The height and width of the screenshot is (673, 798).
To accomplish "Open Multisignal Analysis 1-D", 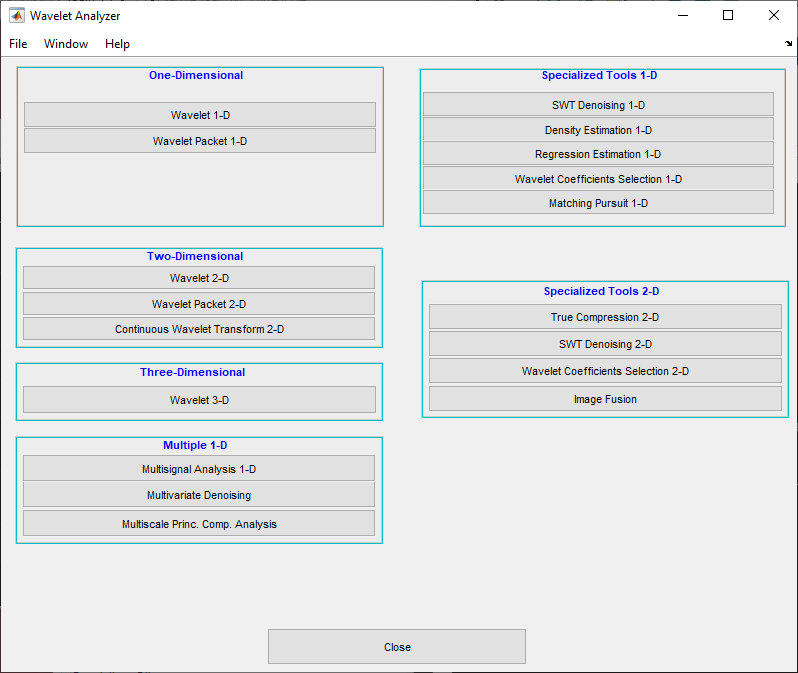I will 199,469.
